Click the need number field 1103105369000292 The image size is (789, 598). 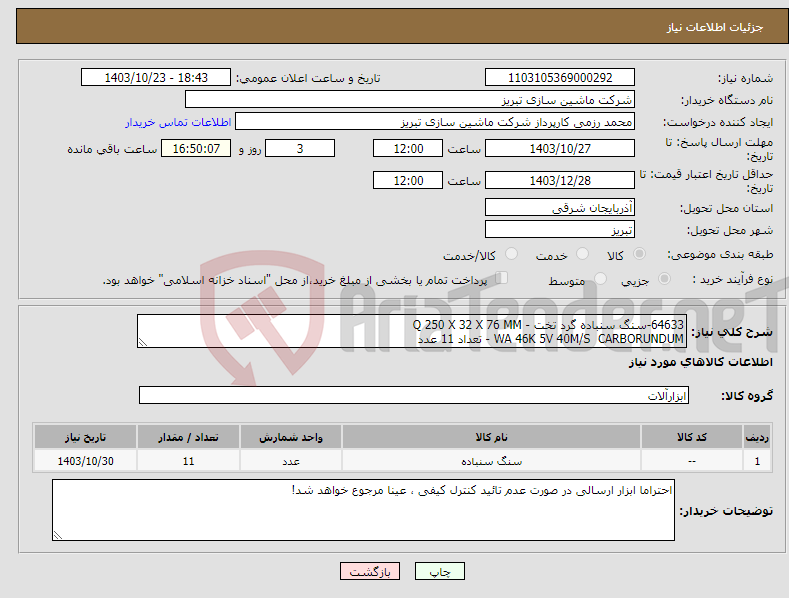(560, 78)
